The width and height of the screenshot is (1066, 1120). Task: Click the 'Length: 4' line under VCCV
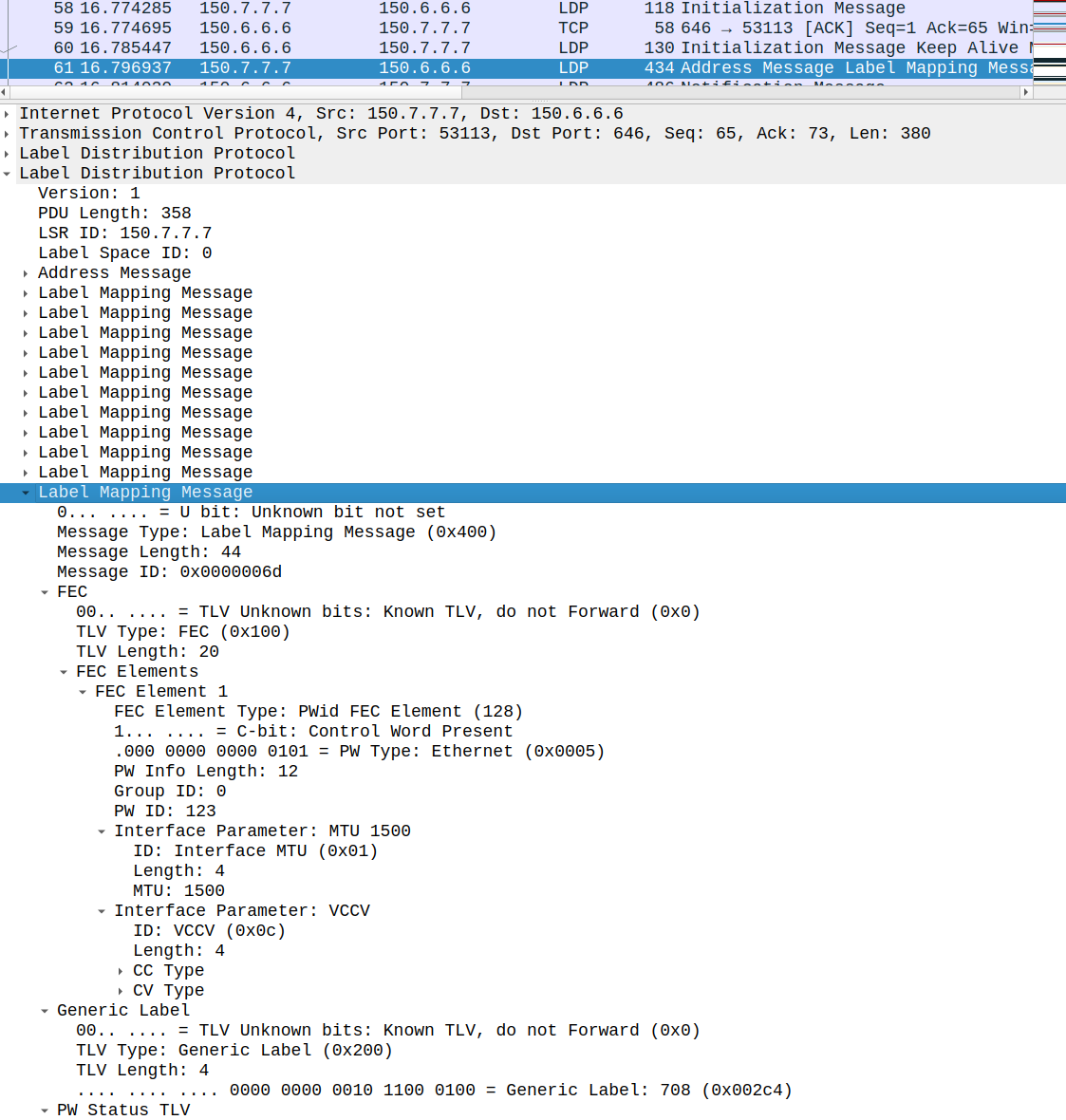(x=178, y=951)
